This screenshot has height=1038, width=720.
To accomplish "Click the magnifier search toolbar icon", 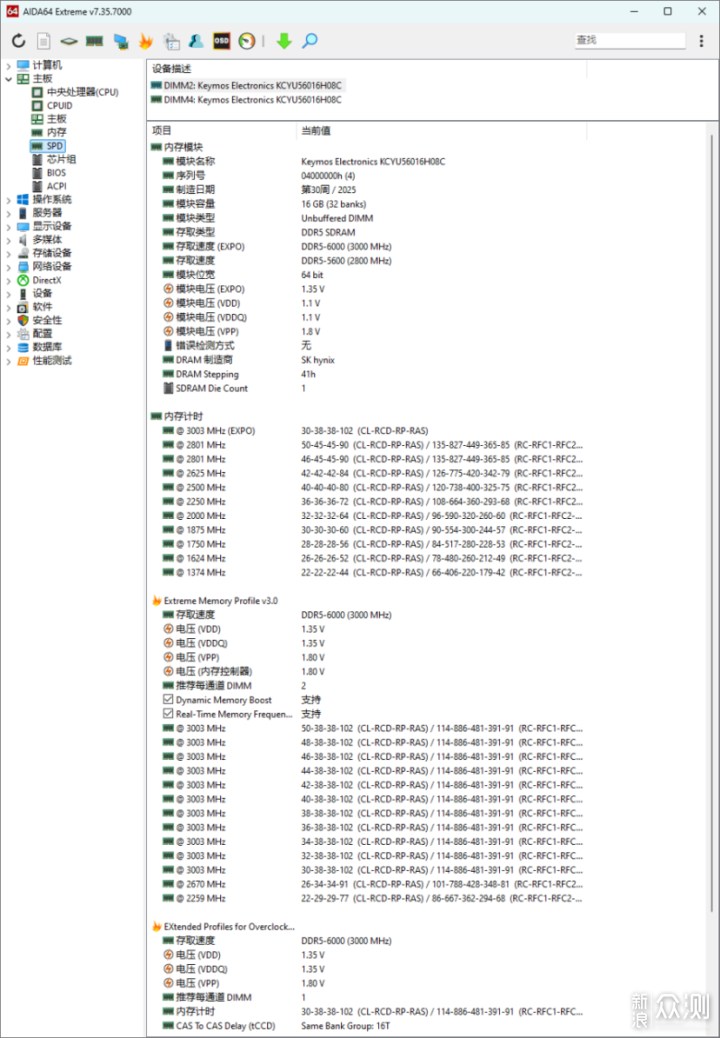I will (x=310, y=41).
